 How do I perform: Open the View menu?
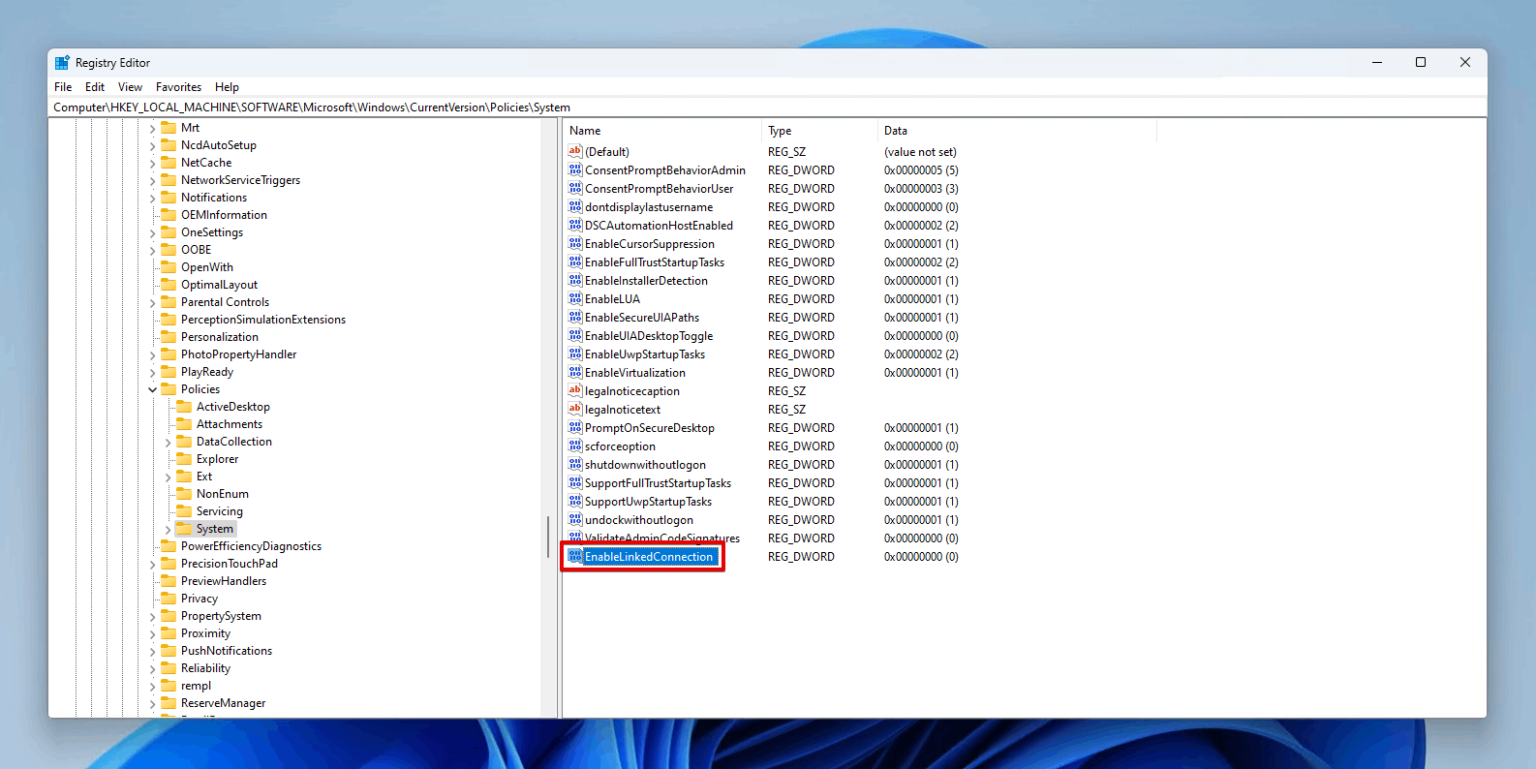130,87
